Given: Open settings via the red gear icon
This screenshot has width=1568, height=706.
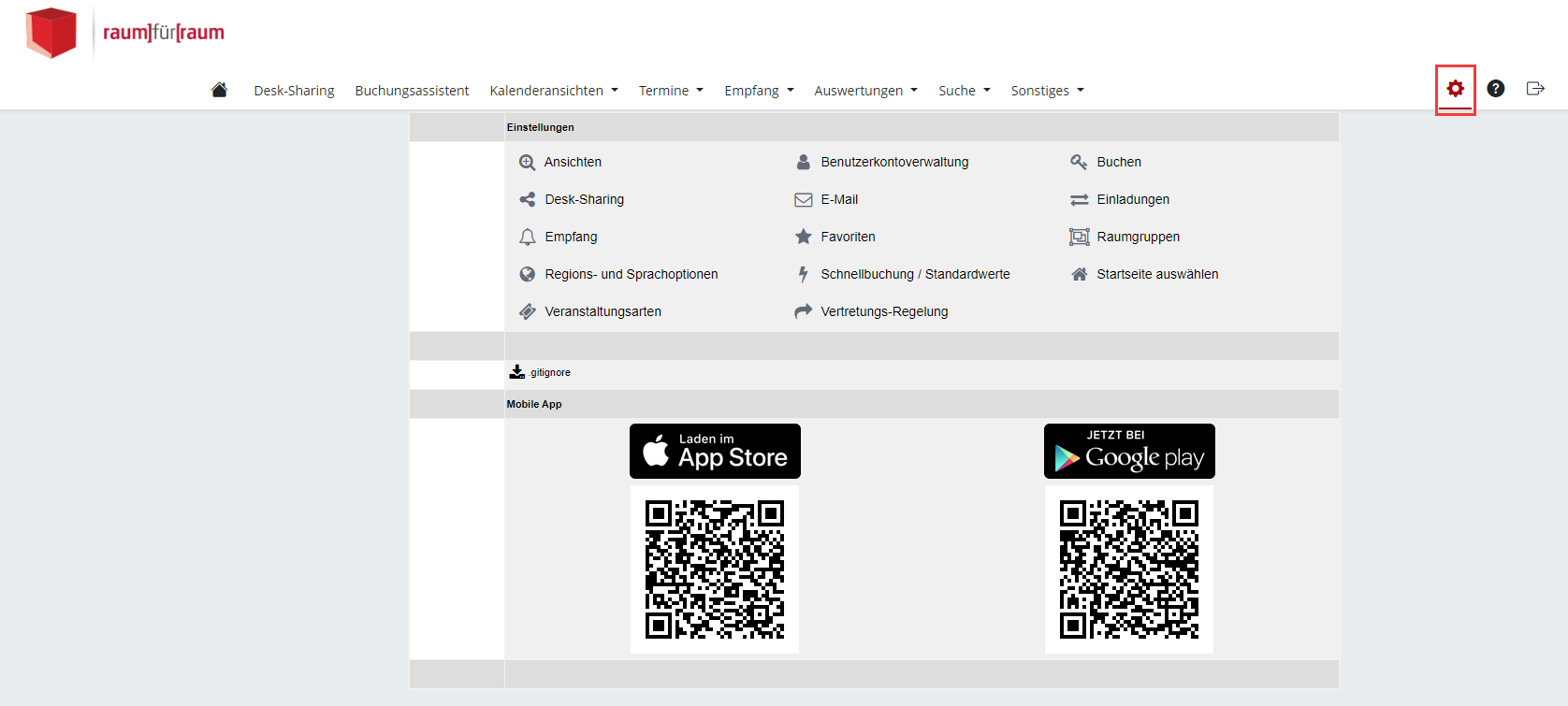Looking at the screenshot, I should coord(1456,89).
